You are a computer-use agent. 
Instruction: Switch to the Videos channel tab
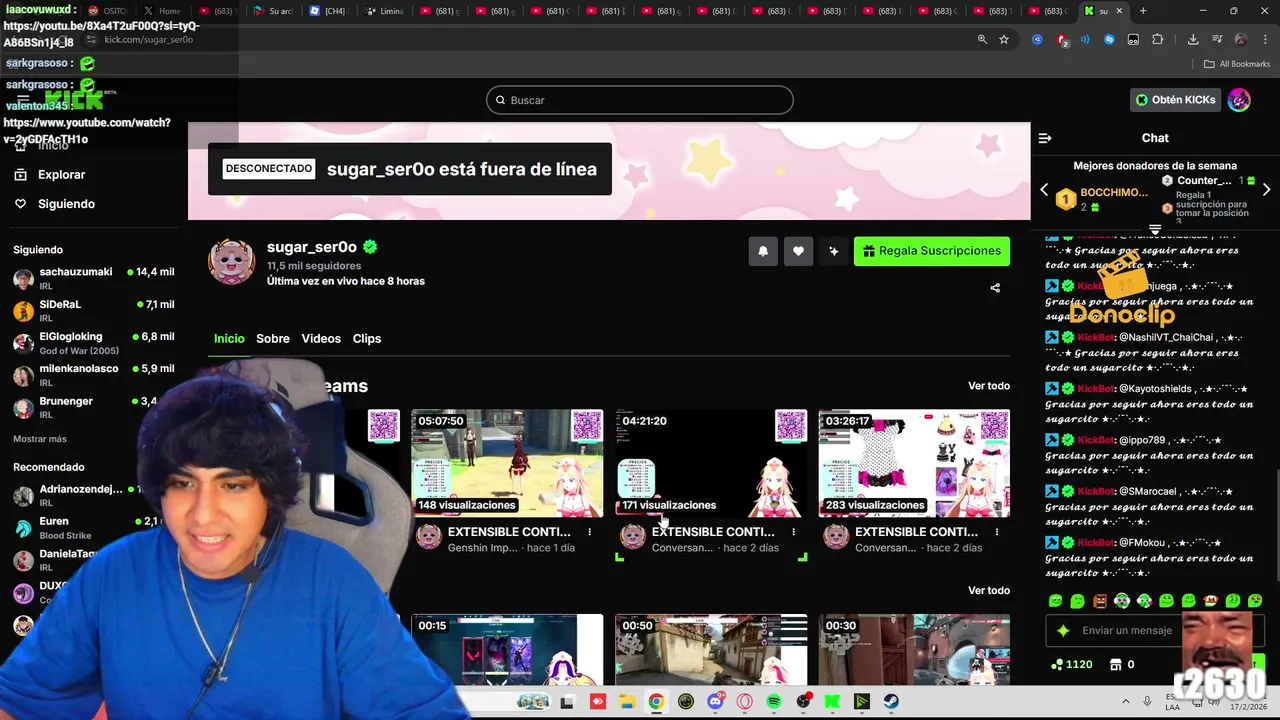[x=321, y=339]
